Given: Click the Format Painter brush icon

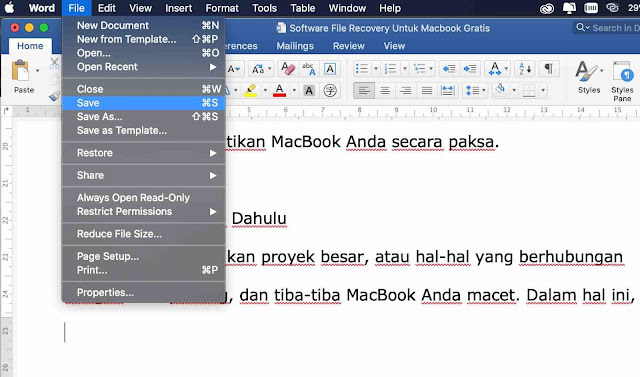Looking at the screenshot, I should [x=54, y=95].
